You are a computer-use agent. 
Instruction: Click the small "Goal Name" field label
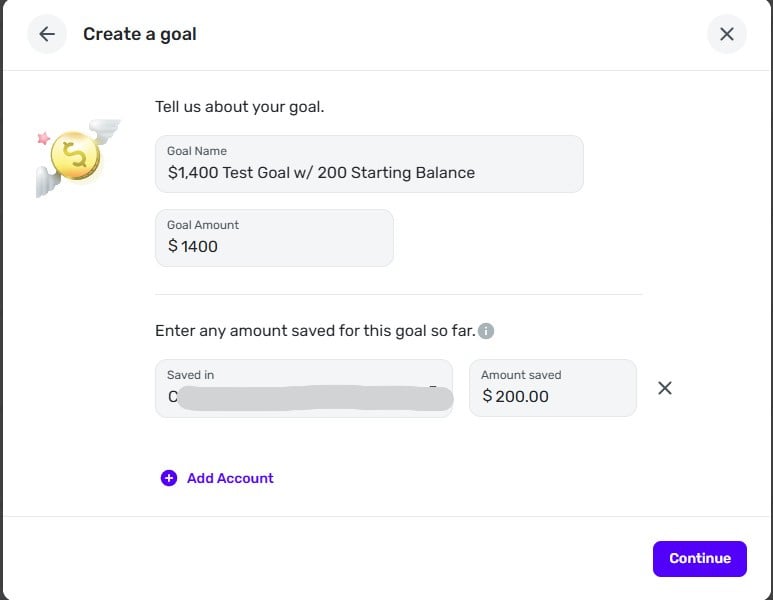tap(197, 151)
